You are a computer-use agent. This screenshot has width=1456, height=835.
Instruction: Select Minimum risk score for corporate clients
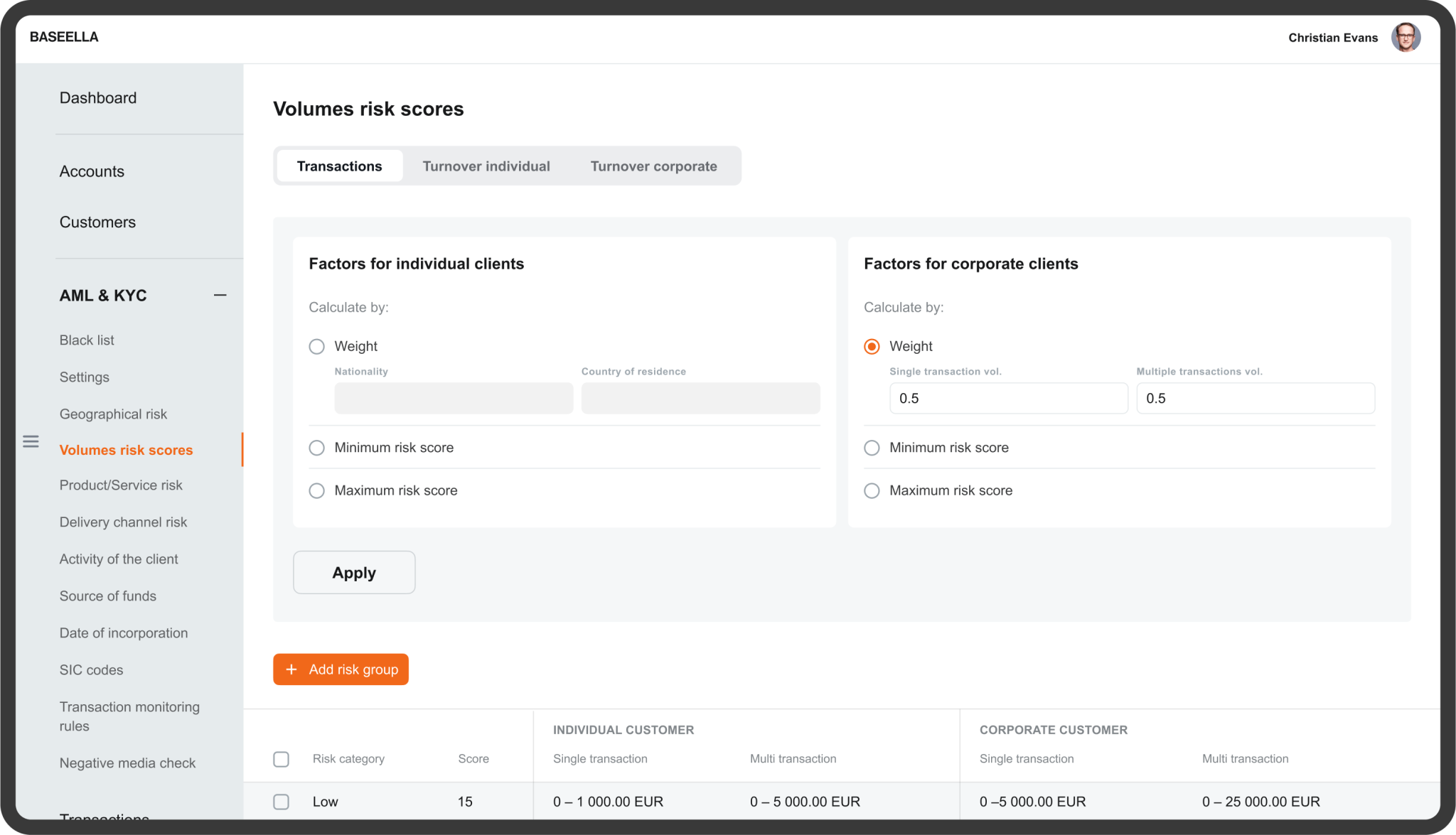[x=872, y=448]
